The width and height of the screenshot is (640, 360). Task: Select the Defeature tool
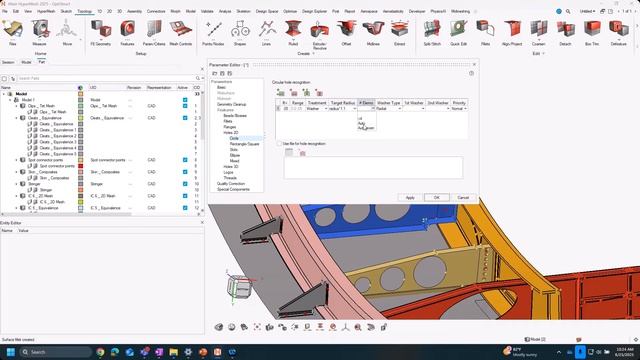point(619,33)
